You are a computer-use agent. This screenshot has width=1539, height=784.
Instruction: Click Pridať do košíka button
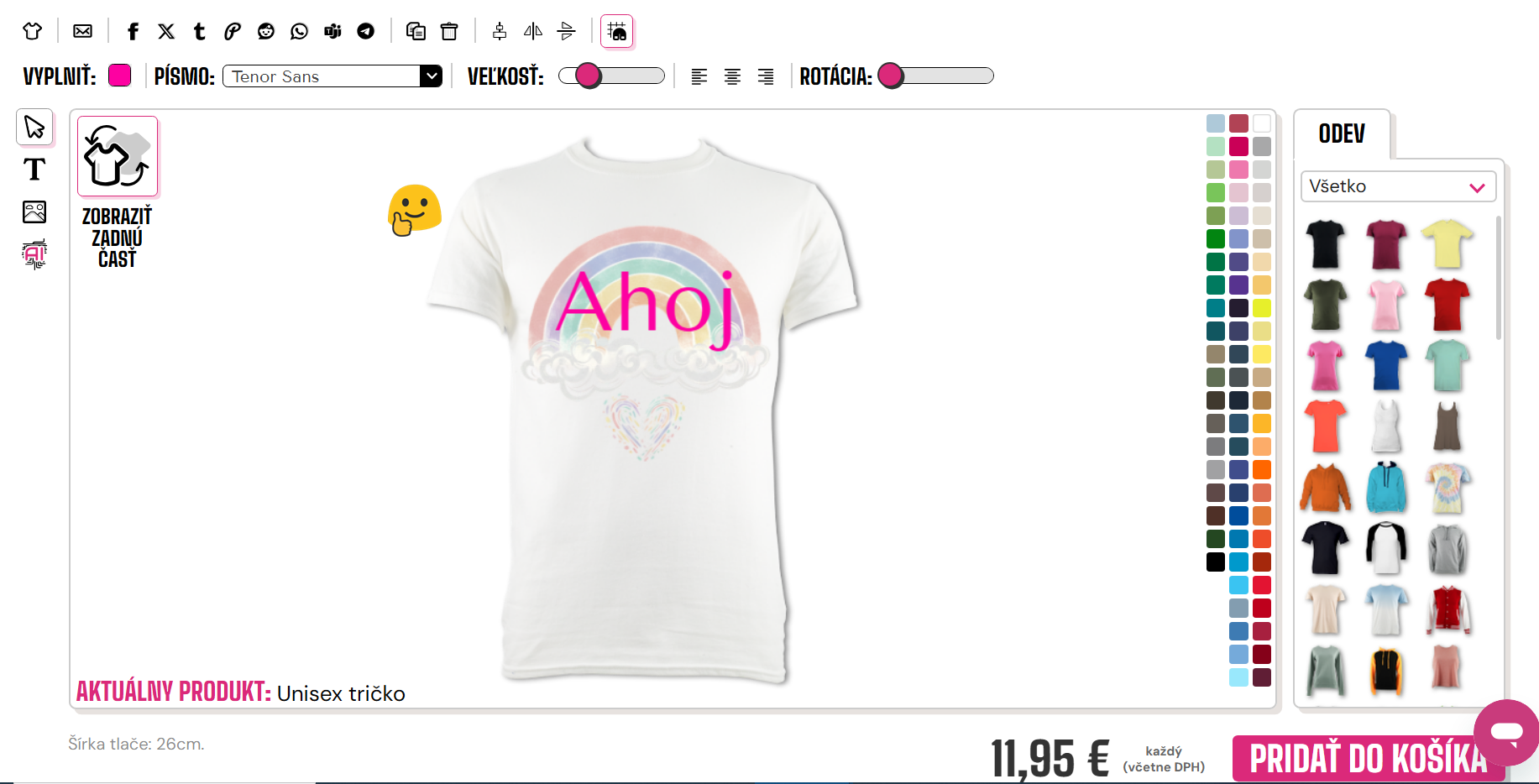tap(1368, 758)
